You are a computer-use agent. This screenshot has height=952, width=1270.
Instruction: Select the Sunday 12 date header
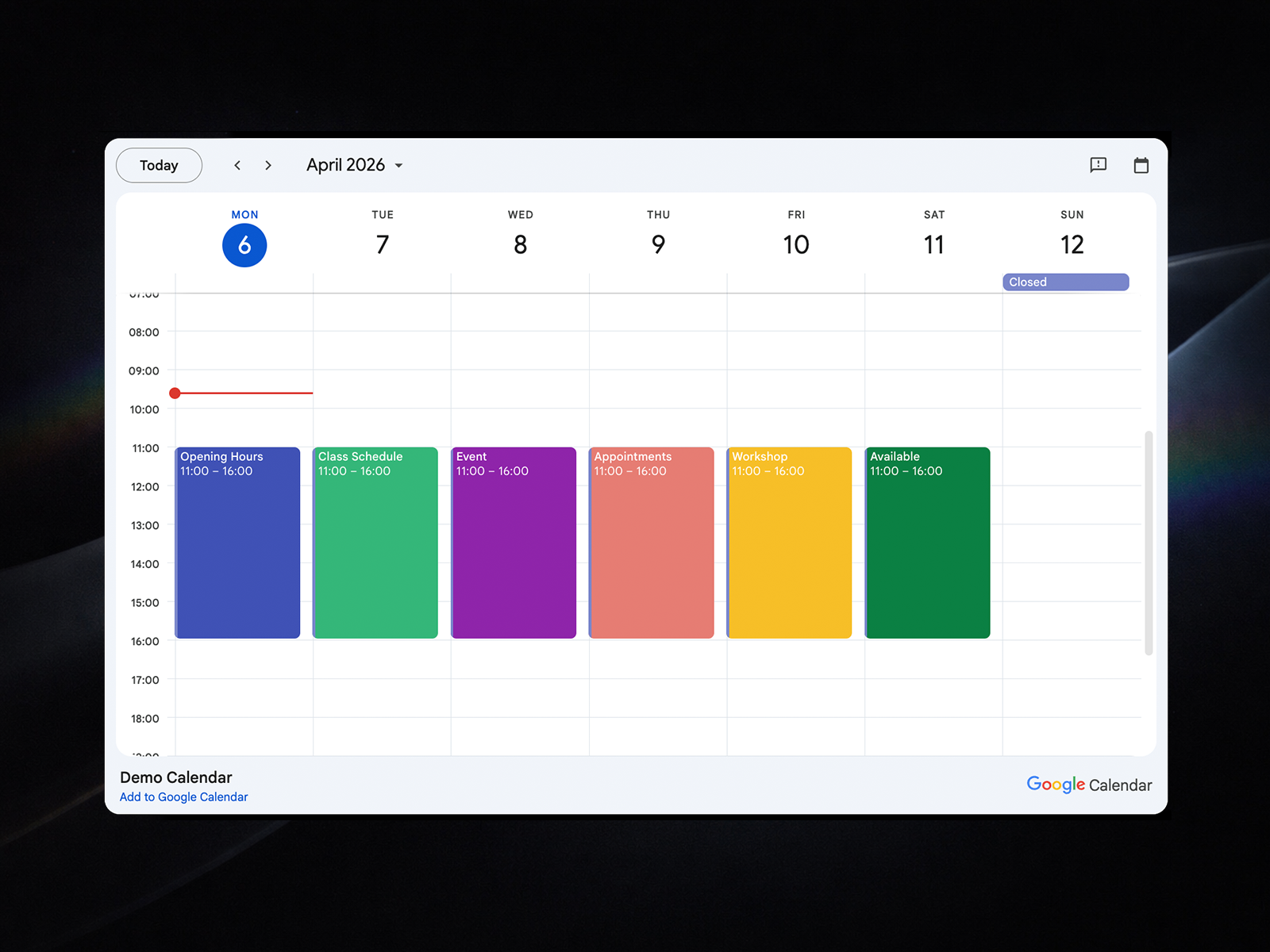pos(1072,244)
